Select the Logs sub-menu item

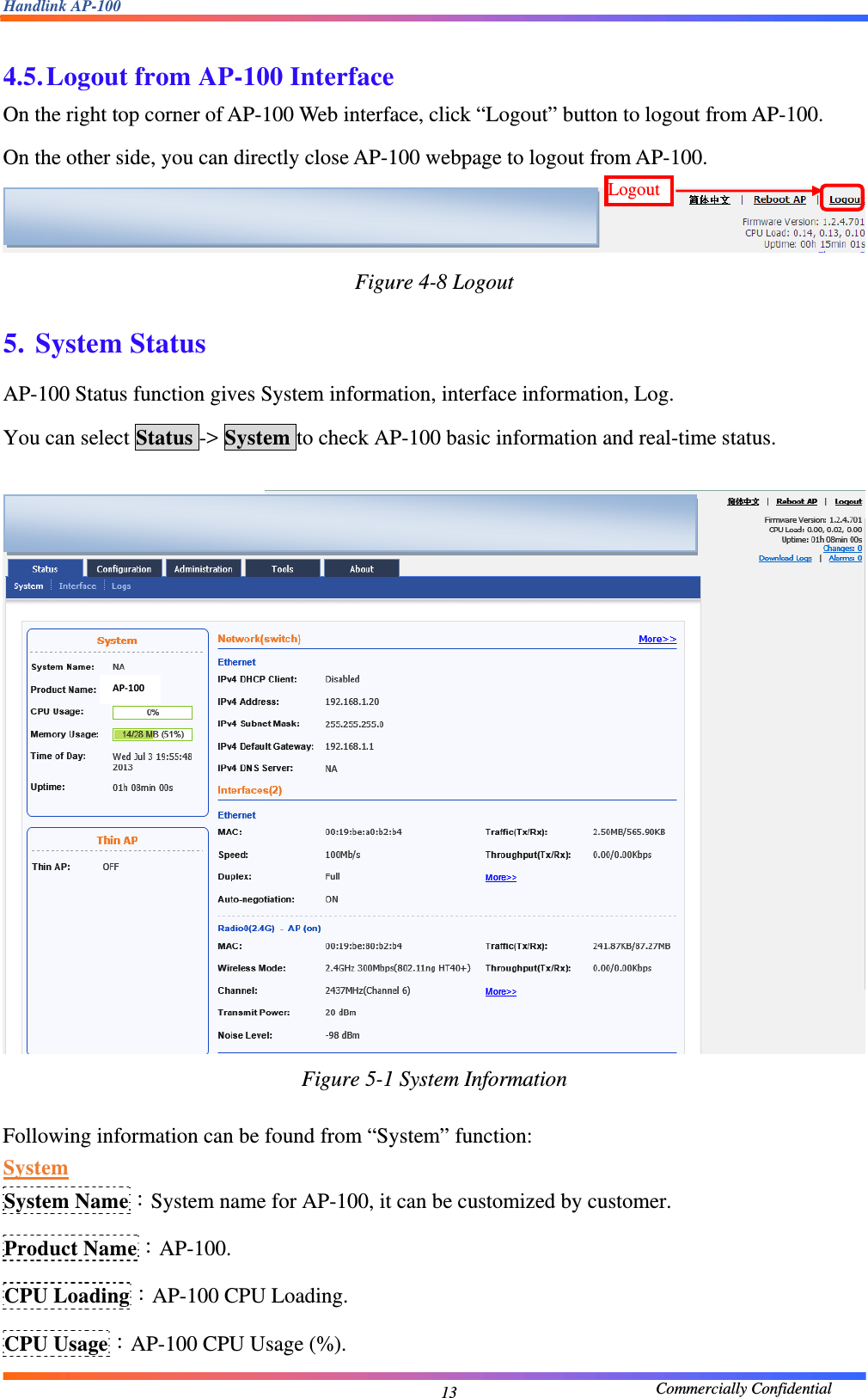click(121, 586)
